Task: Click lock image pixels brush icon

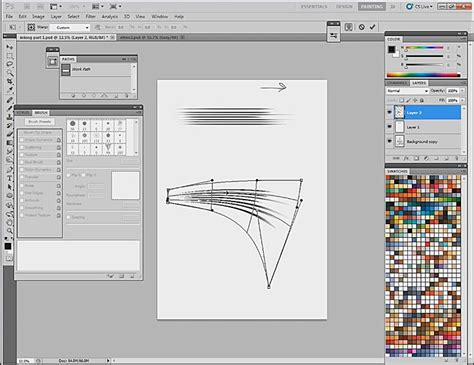Action: (x=409, y=100)
